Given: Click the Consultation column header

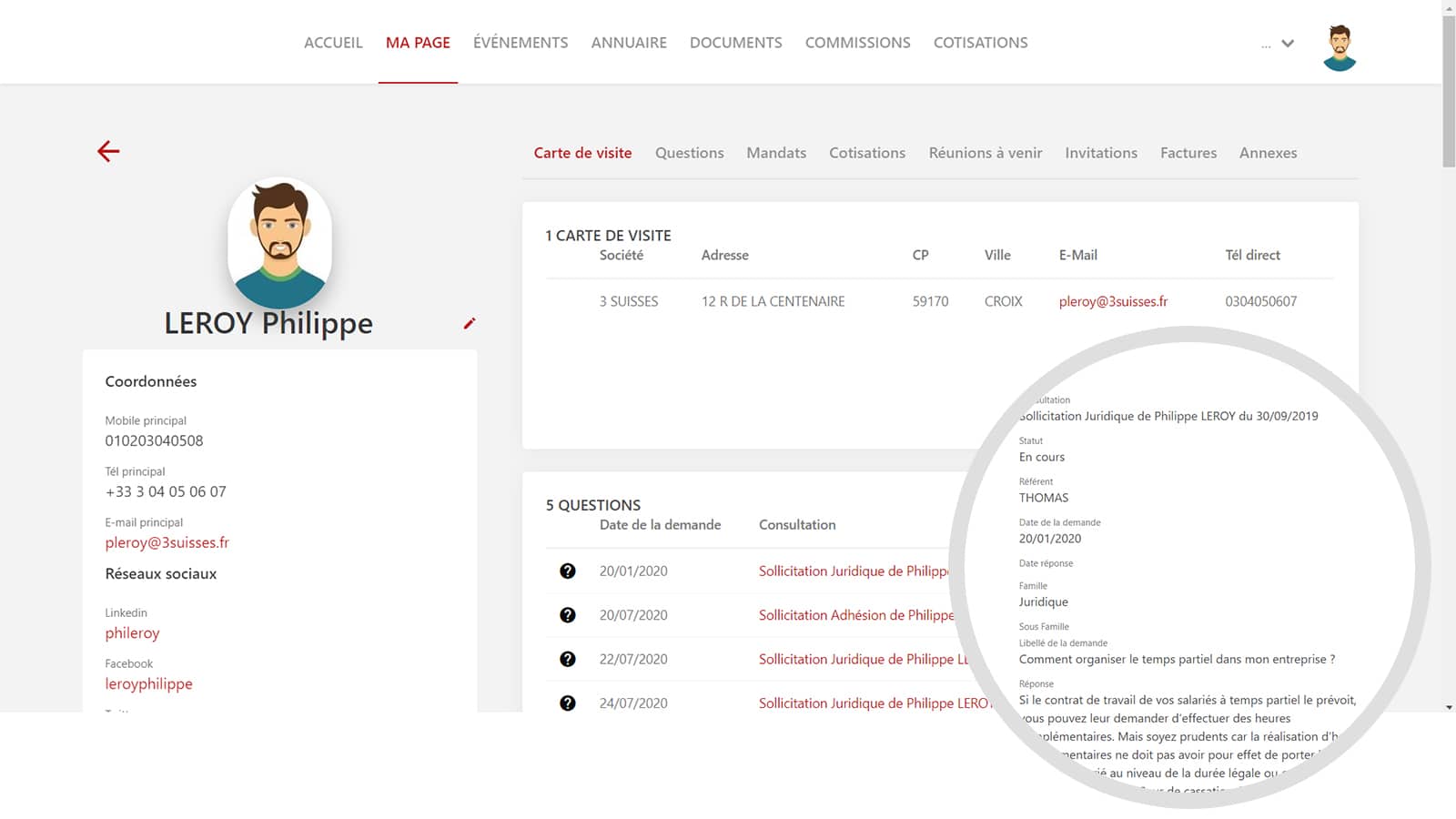Looking at the screenshot, I should tap(797, 525).
